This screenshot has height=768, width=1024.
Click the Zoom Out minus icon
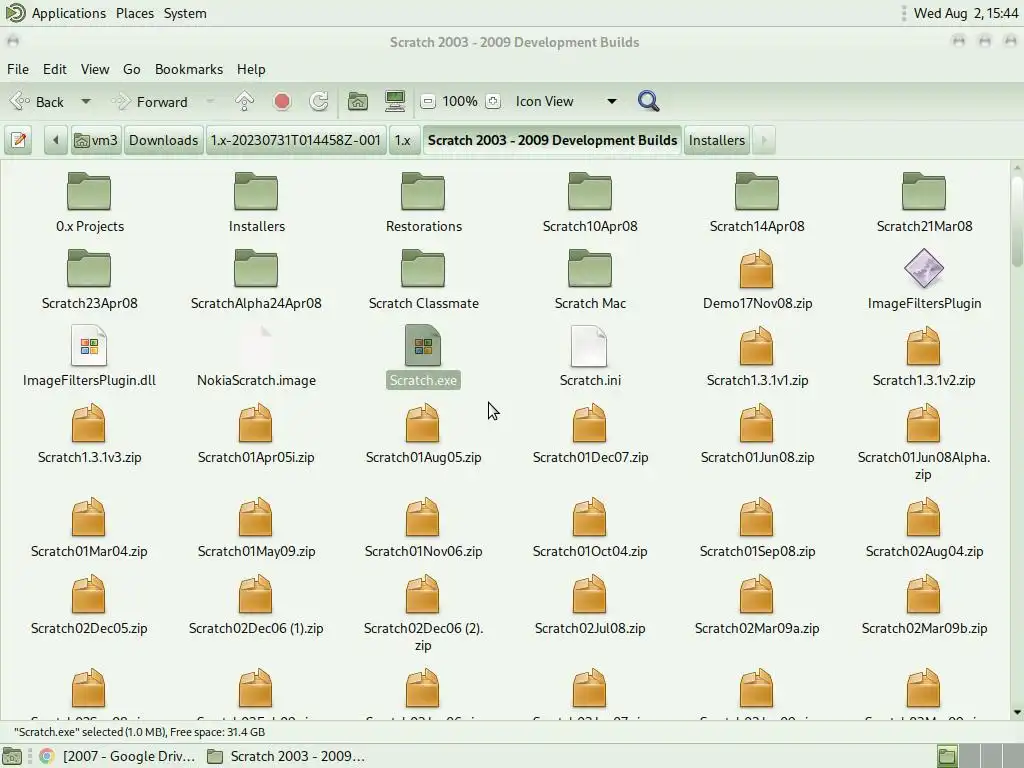(428, 101)
